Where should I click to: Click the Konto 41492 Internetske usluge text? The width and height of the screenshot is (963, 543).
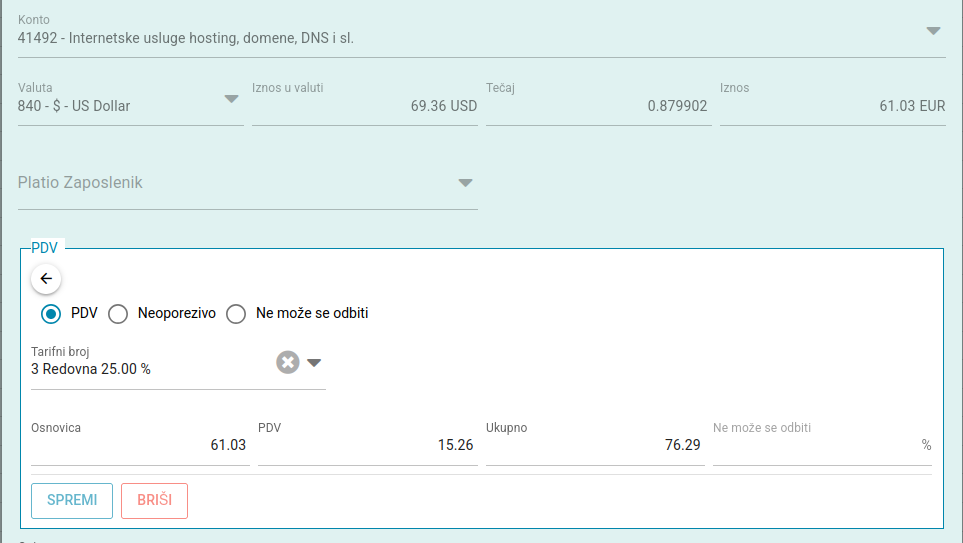pyautogui.click(x=186, y=38)
